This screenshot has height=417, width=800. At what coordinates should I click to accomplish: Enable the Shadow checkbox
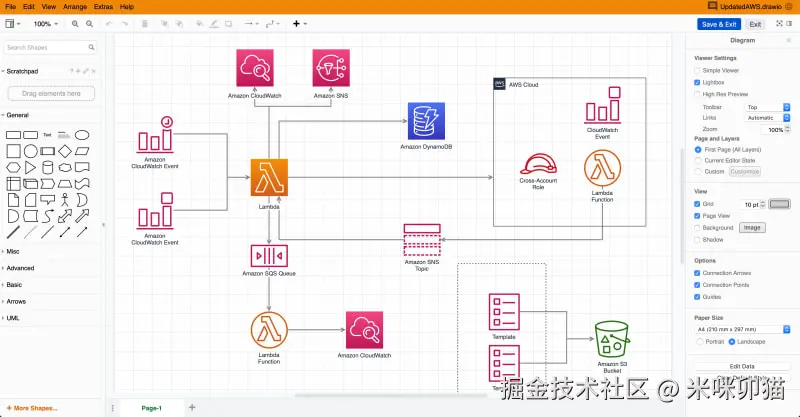[697, 239]
